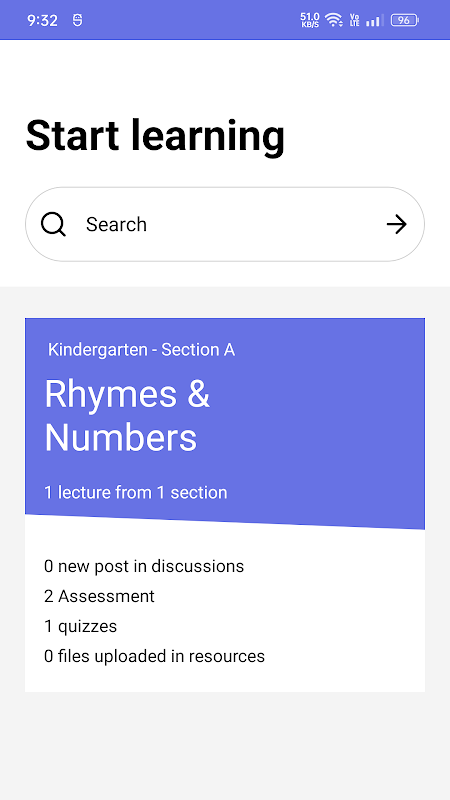Open '0 new post in discussions'

[144, 566]
